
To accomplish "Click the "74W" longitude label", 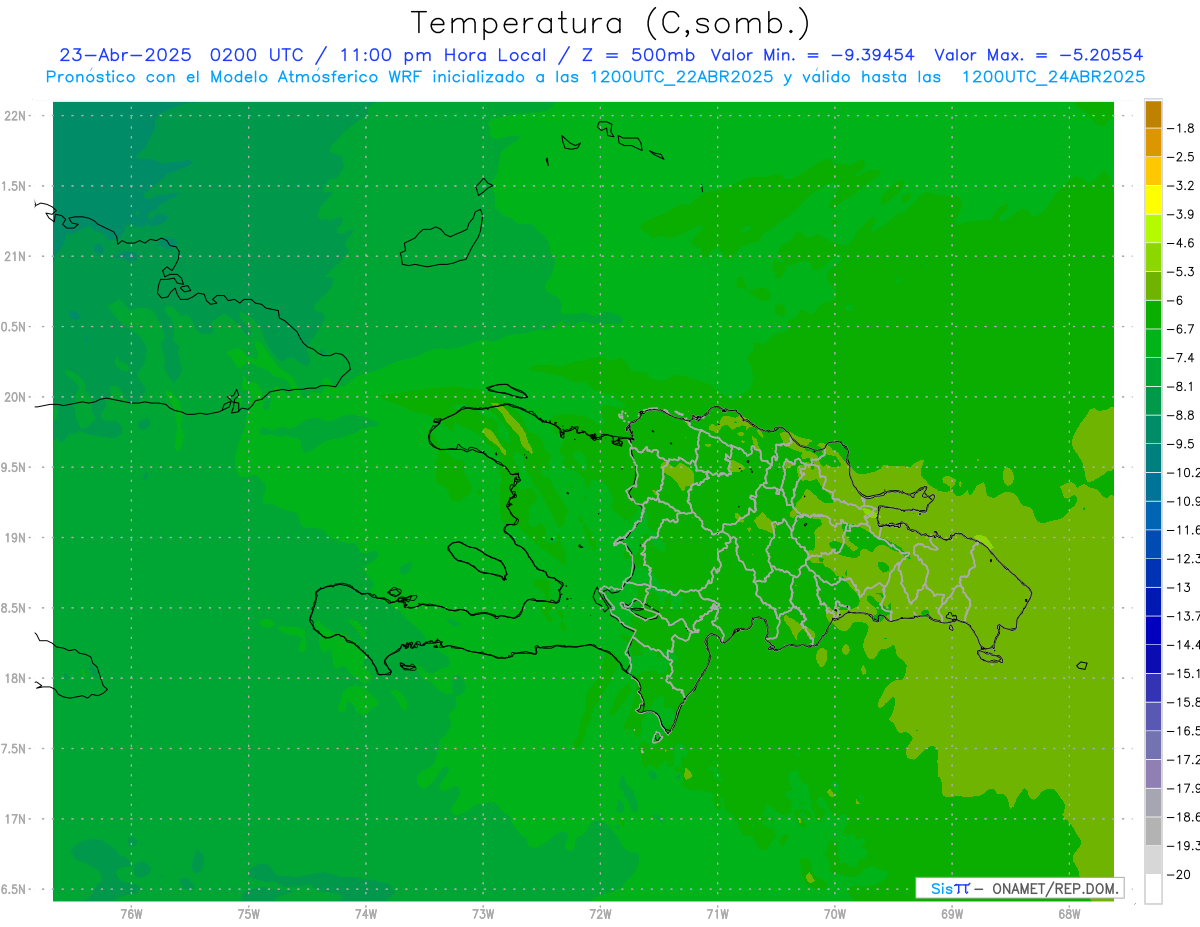I will pyautogui.click(x=366, y=914).
